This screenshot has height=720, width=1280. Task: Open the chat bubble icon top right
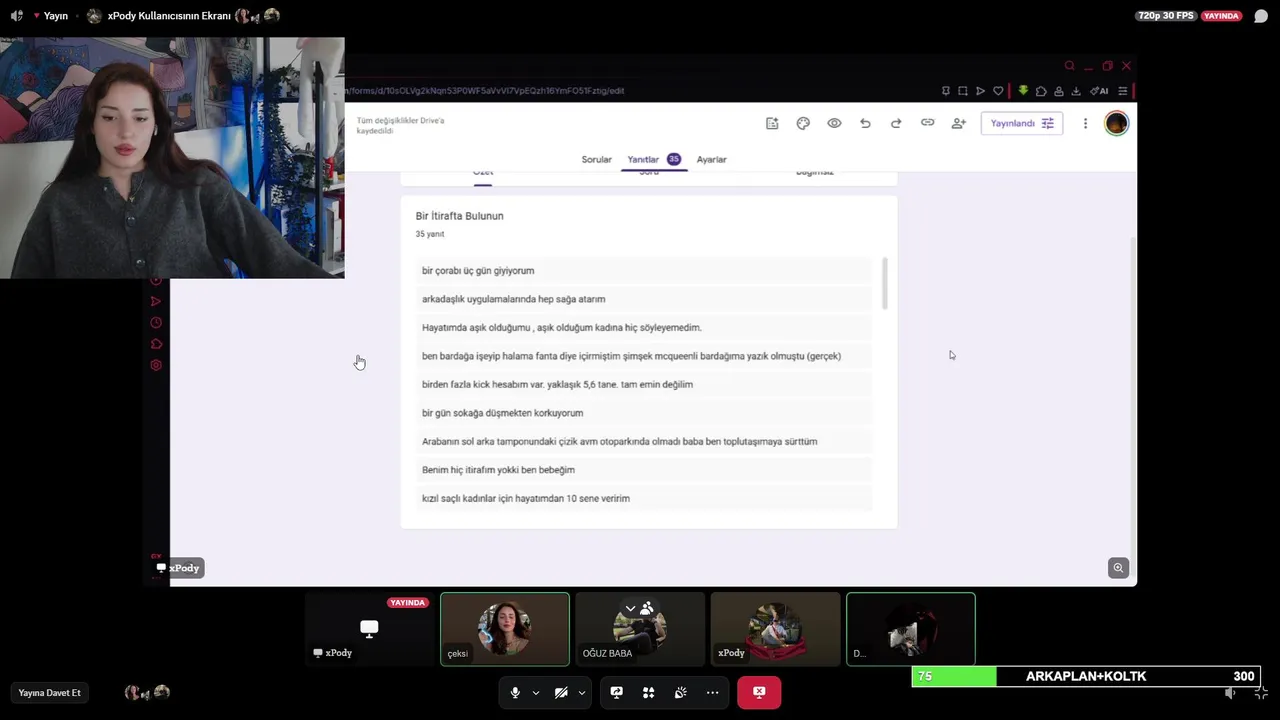pos(1261,16)
